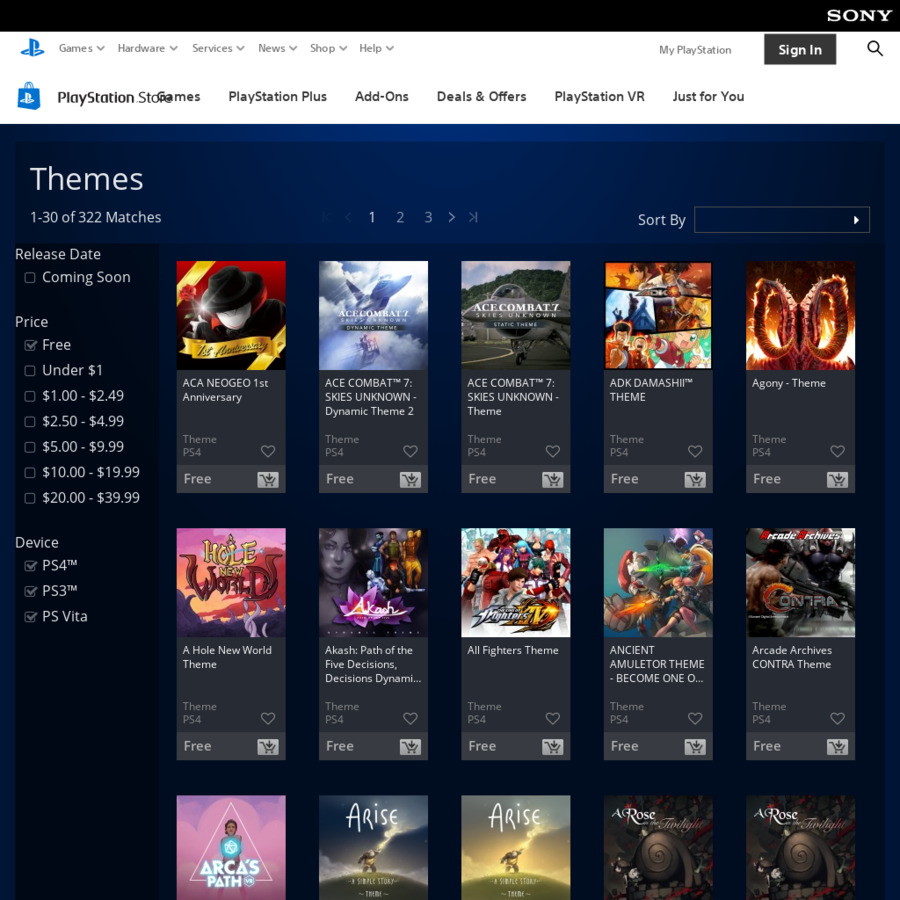
Task: Wishlist heart for All Fighters Theme
Action: pyautogui.click(x=552, y=719)
